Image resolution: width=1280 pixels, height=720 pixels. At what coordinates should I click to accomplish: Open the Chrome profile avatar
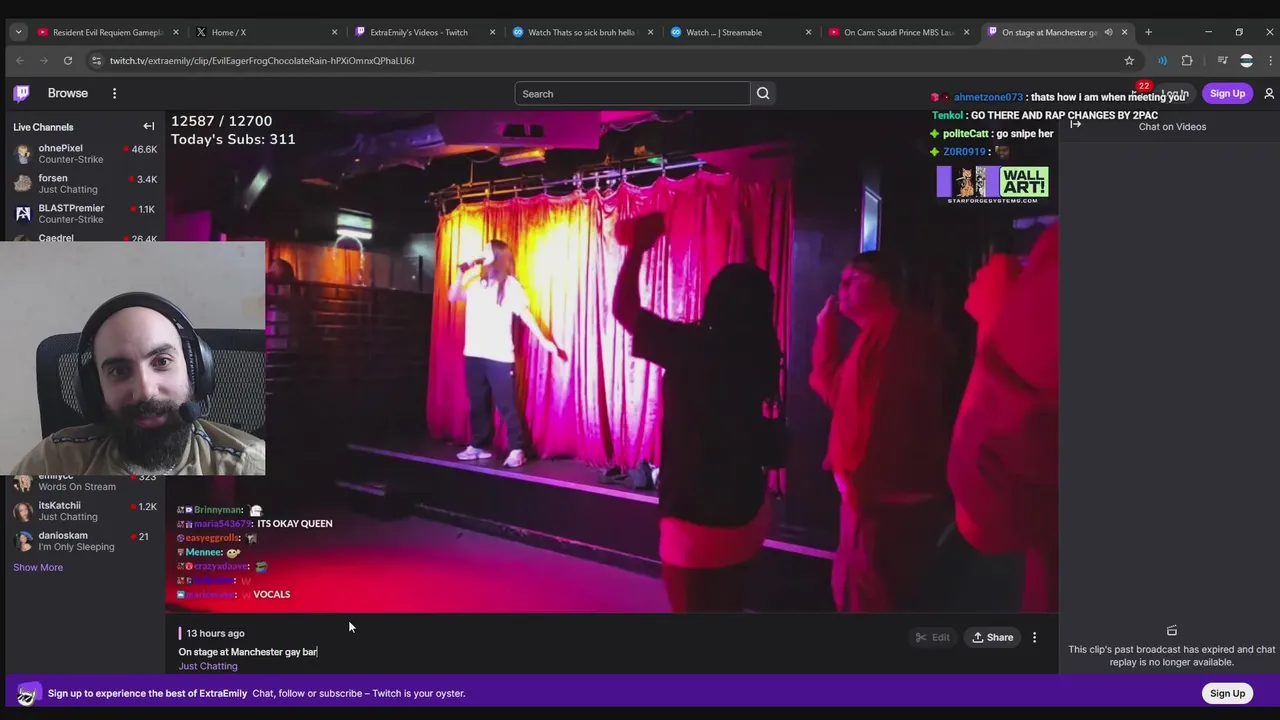(x=1246, y=60)
